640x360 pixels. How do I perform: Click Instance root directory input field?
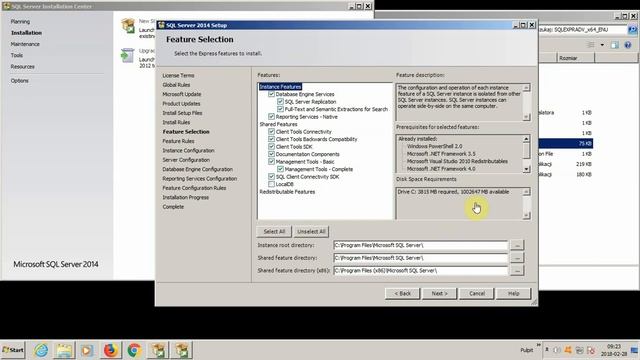(420, 245)
